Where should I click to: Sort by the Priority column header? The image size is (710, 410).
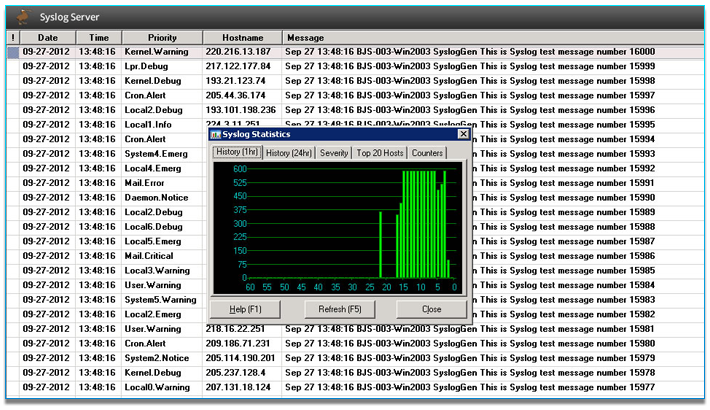tap(161, 37)
